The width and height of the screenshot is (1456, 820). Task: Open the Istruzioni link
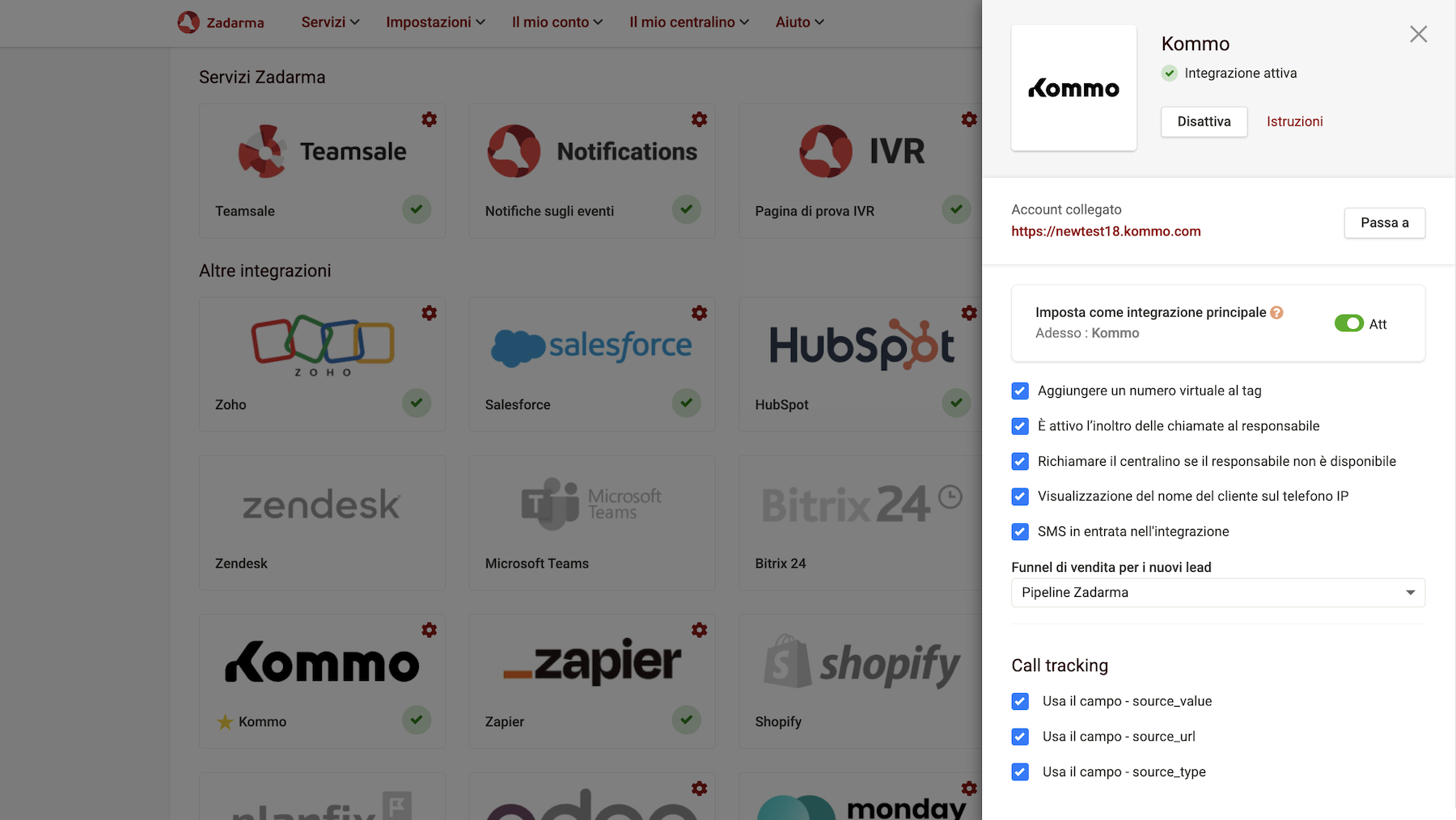click(x=1294, y=121)
